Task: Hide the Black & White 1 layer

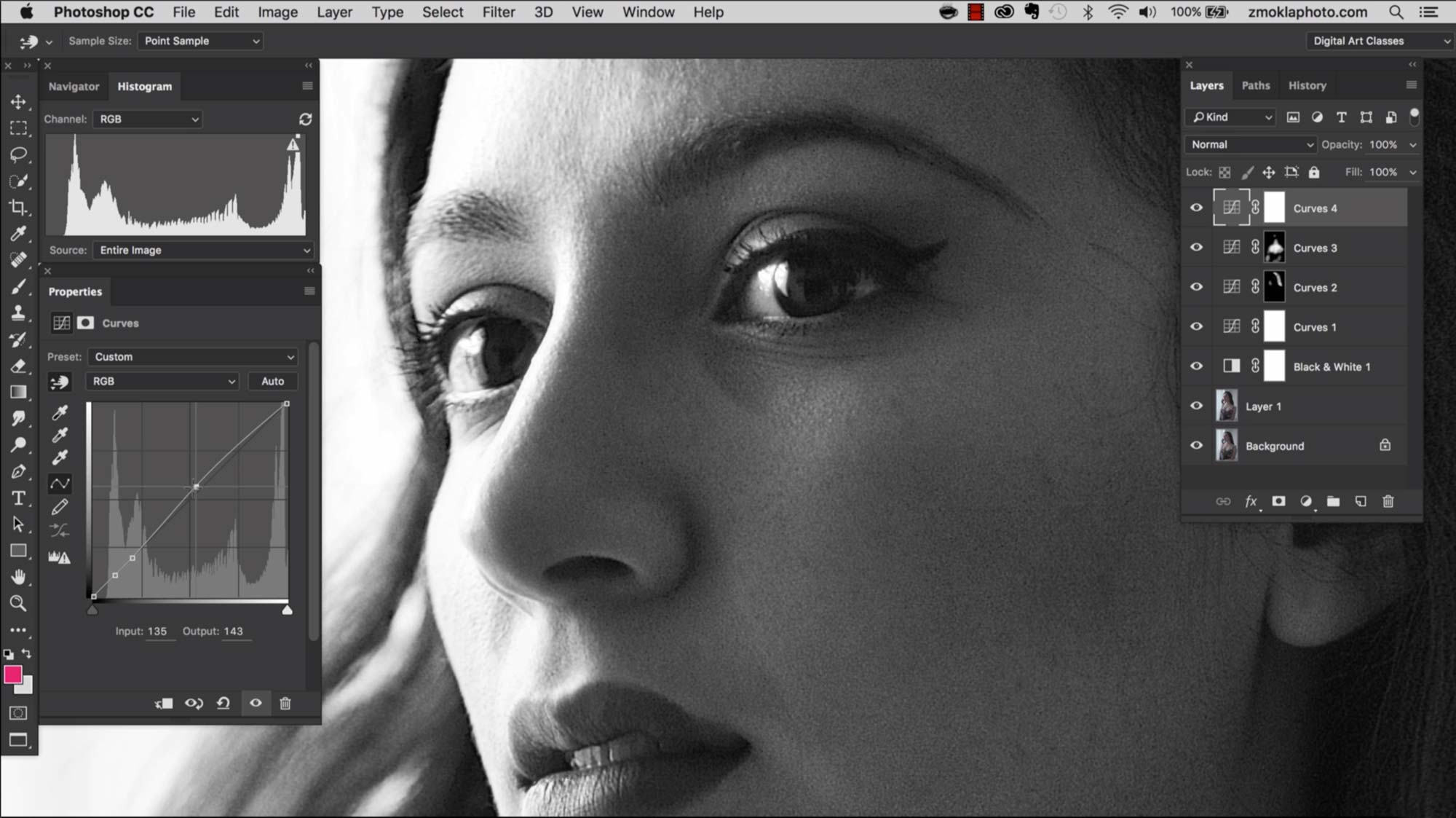Action: pyautogui.click(x=1196, y=366)
